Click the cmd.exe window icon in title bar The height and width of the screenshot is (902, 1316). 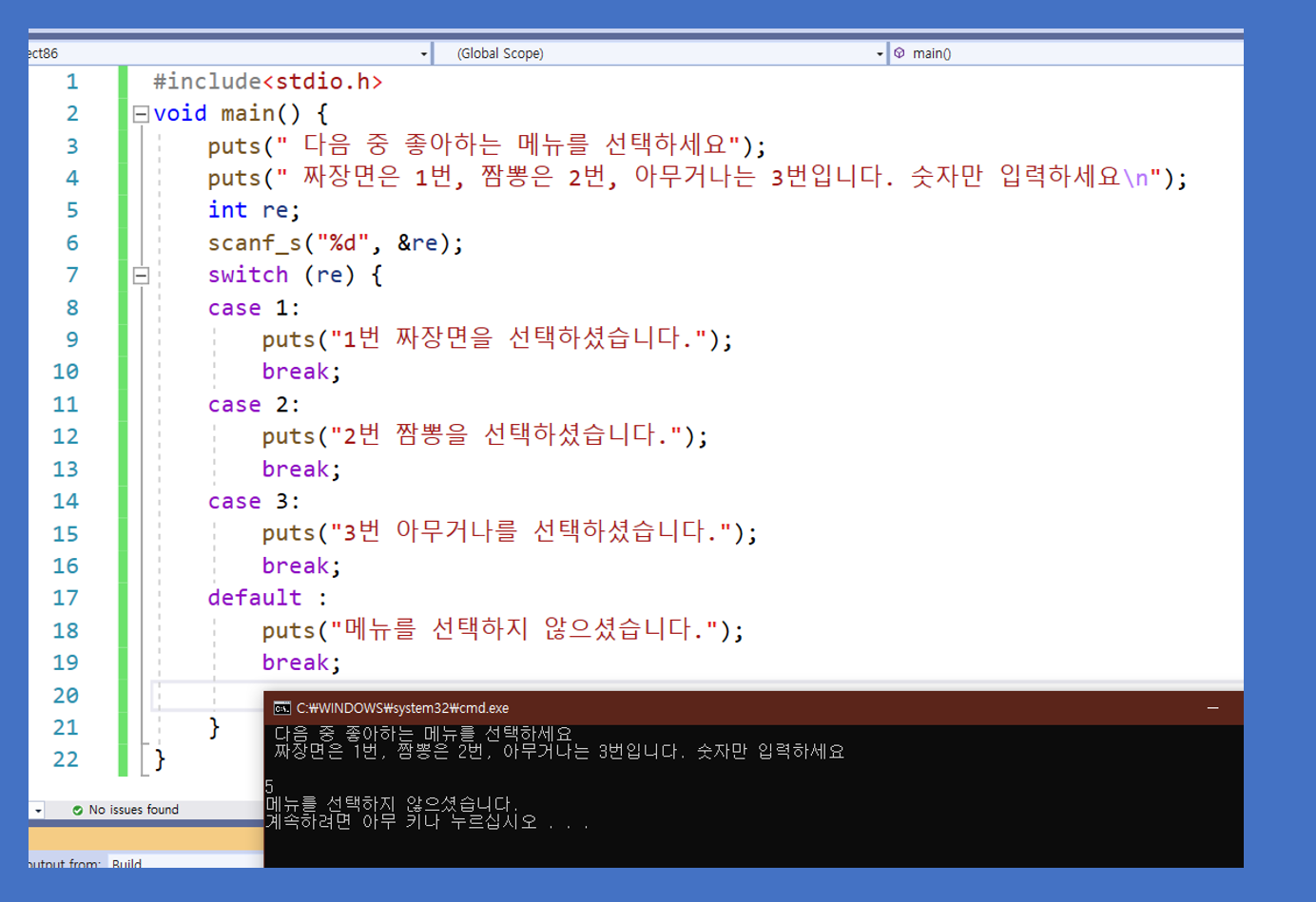click(x=281, y=708)
